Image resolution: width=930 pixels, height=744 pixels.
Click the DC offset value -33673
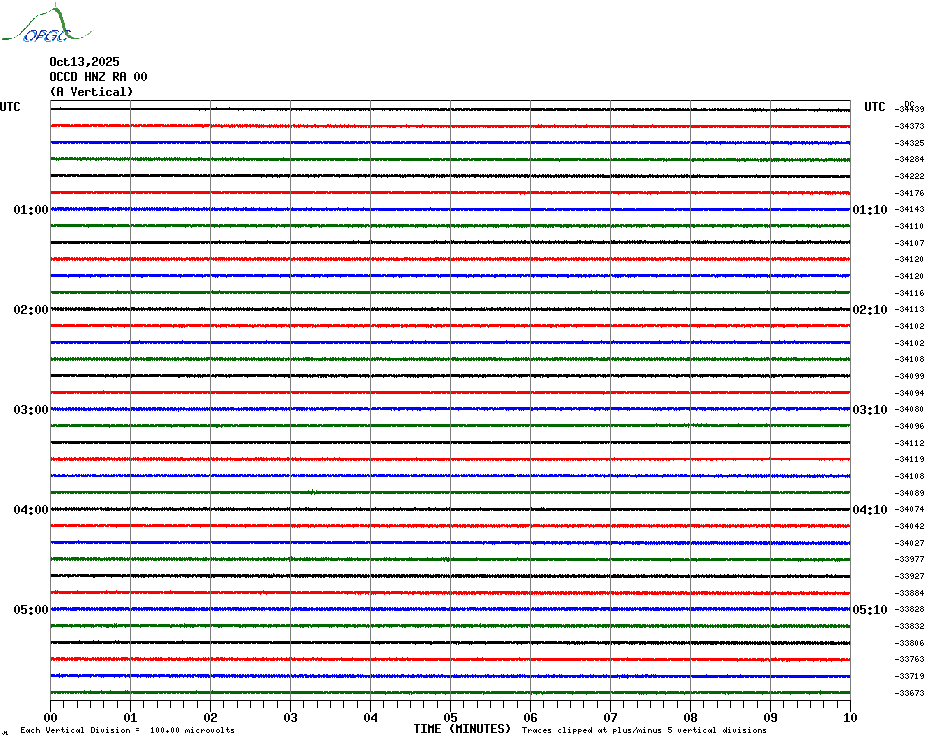pyautogui.click(x=910, y=693)
